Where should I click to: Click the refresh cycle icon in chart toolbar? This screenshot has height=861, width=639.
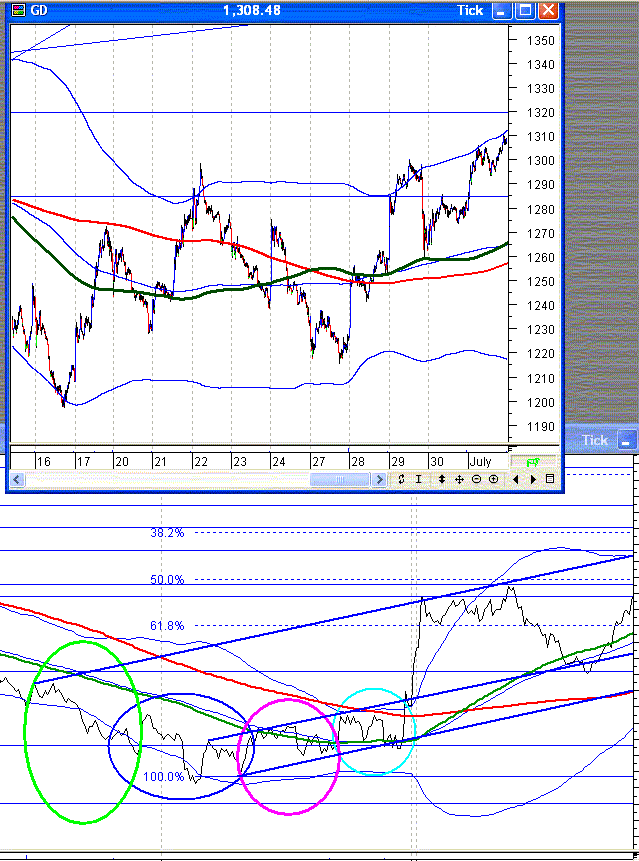[401, 479]
